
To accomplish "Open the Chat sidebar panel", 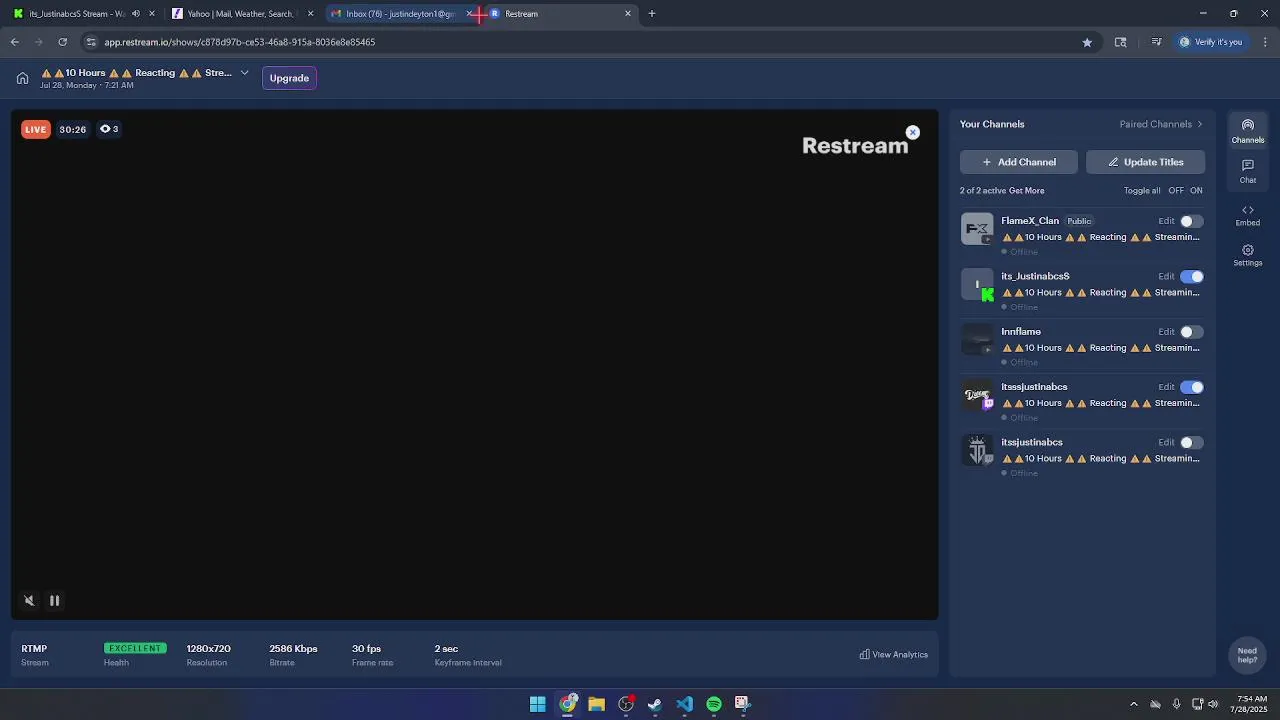I will pos(1247,171).
